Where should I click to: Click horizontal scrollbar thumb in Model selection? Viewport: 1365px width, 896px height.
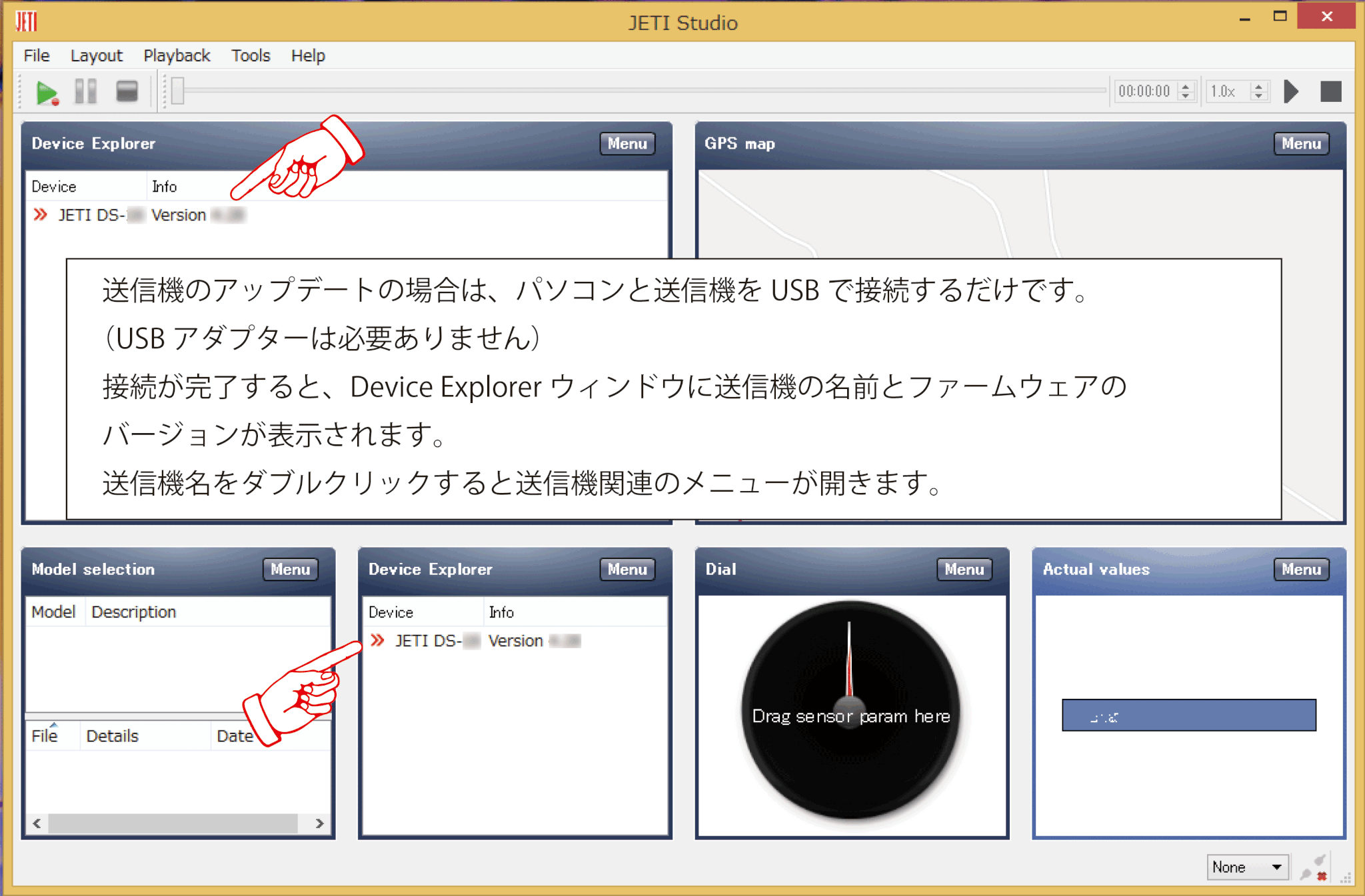coord(173,823)
